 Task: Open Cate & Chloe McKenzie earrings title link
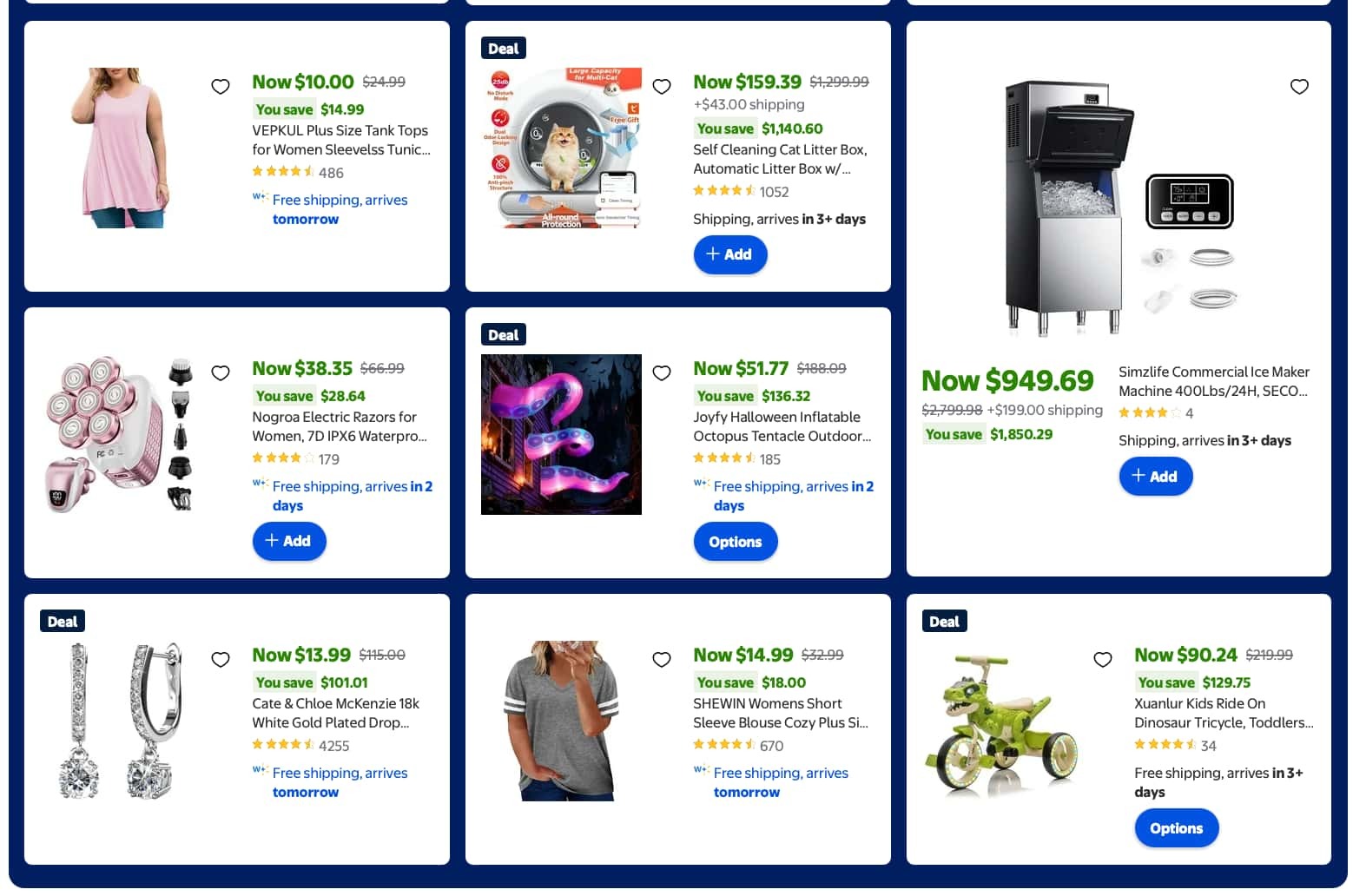(335, 713)
